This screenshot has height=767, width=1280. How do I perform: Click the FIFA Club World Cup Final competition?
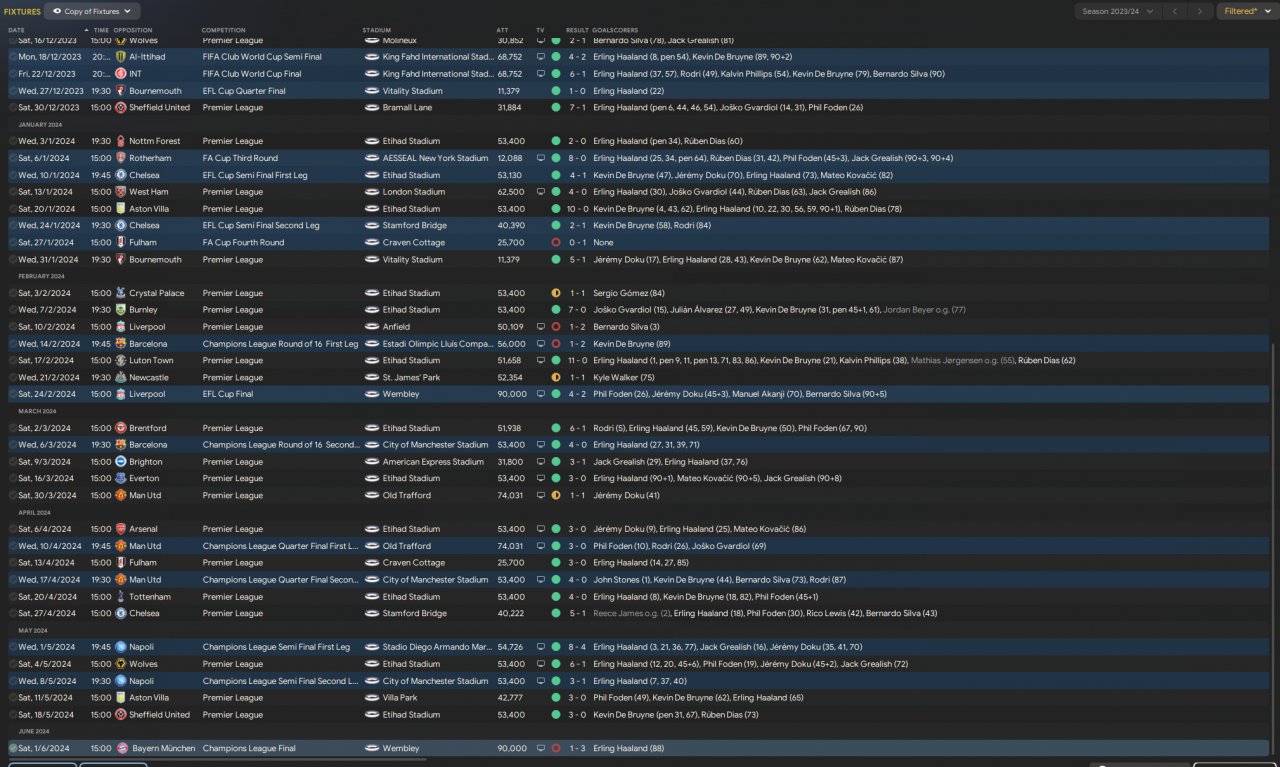click(x=252, y=74)
